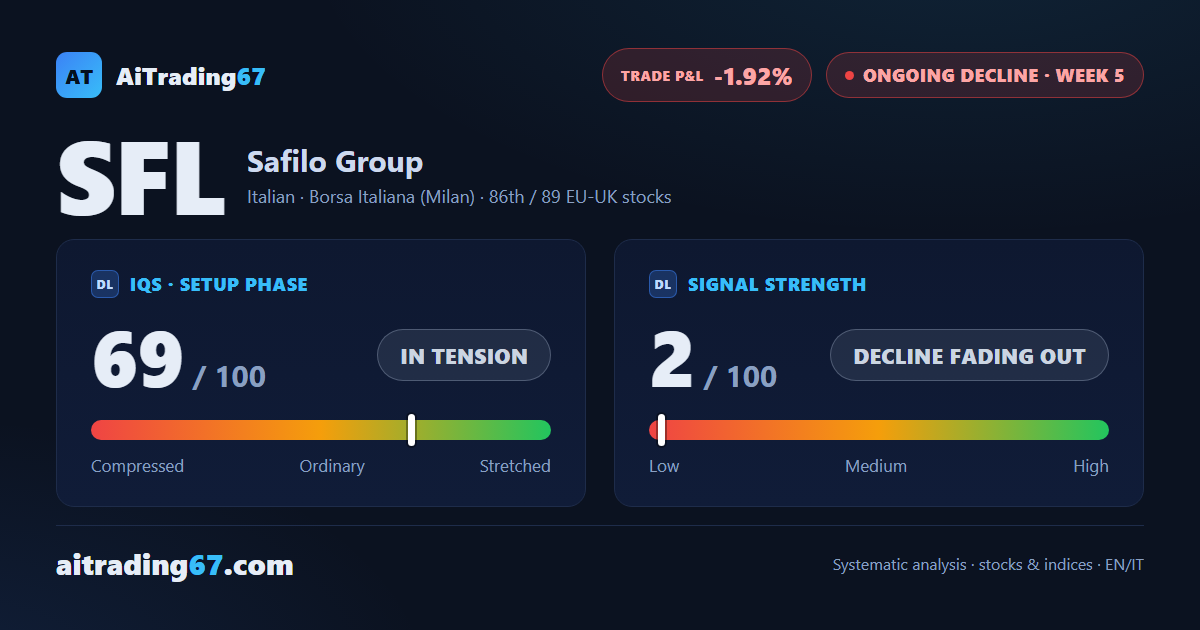The image size is (1200, 630).
Task: Select the Trade P&L -1.92% badge
Action: 707,75
